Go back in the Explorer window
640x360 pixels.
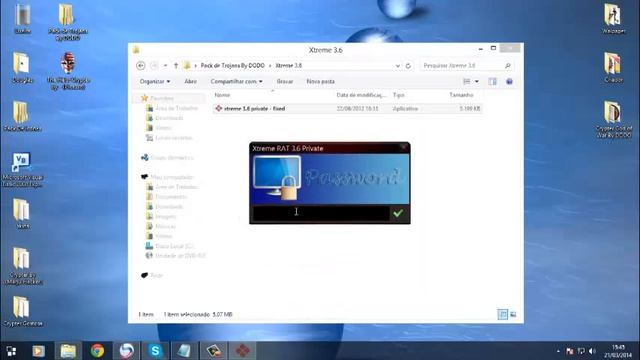pos(140,65)
